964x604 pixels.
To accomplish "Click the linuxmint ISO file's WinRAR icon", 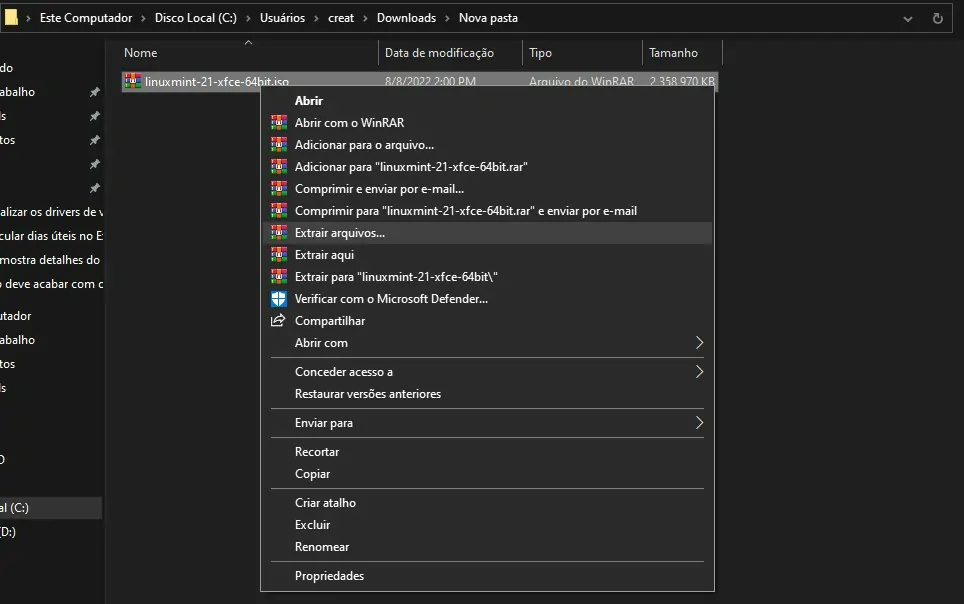I will coord(132,81).
